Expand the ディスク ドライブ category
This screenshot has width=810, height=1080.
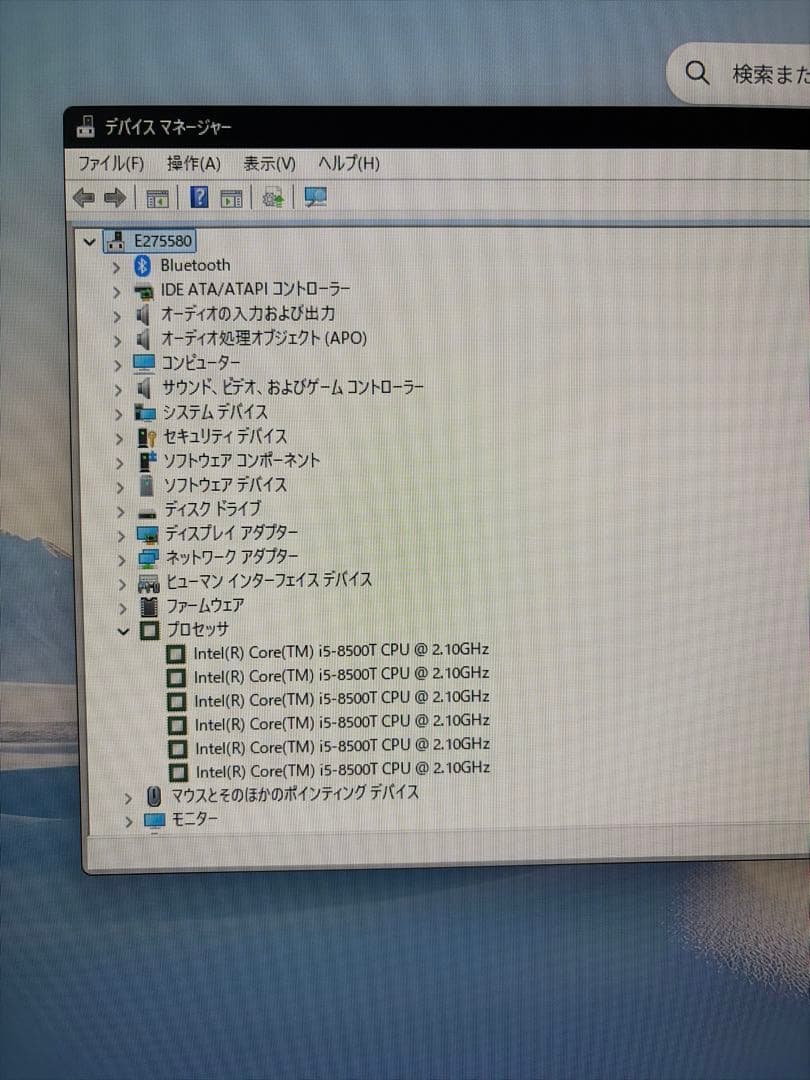(121, 512)
